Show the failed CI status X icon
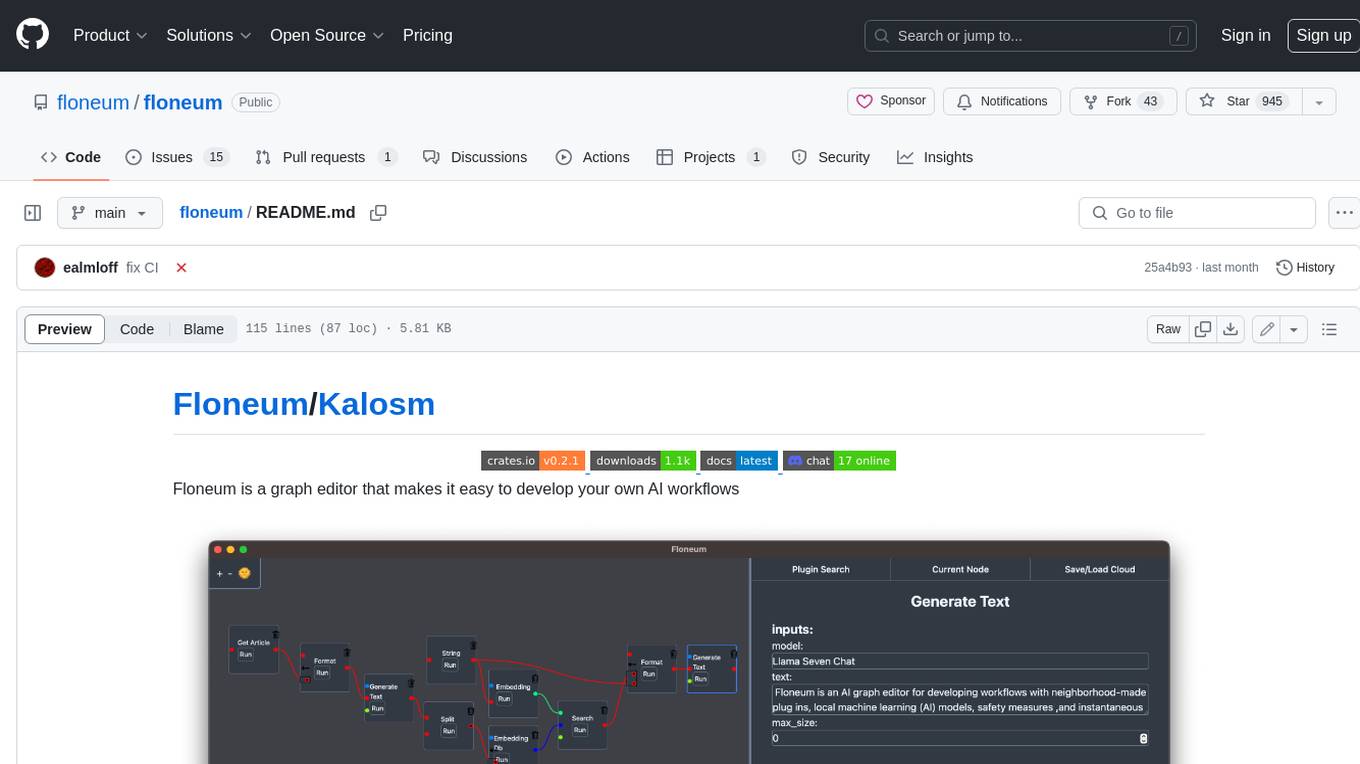This screenshot has width=1360, height=764. 181,268
